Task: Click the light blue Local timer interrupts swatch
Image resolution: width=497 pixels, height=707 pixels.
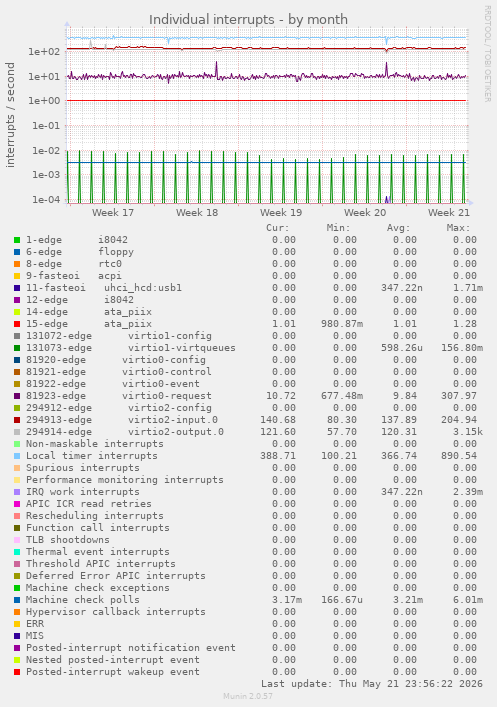Action: 17,456
